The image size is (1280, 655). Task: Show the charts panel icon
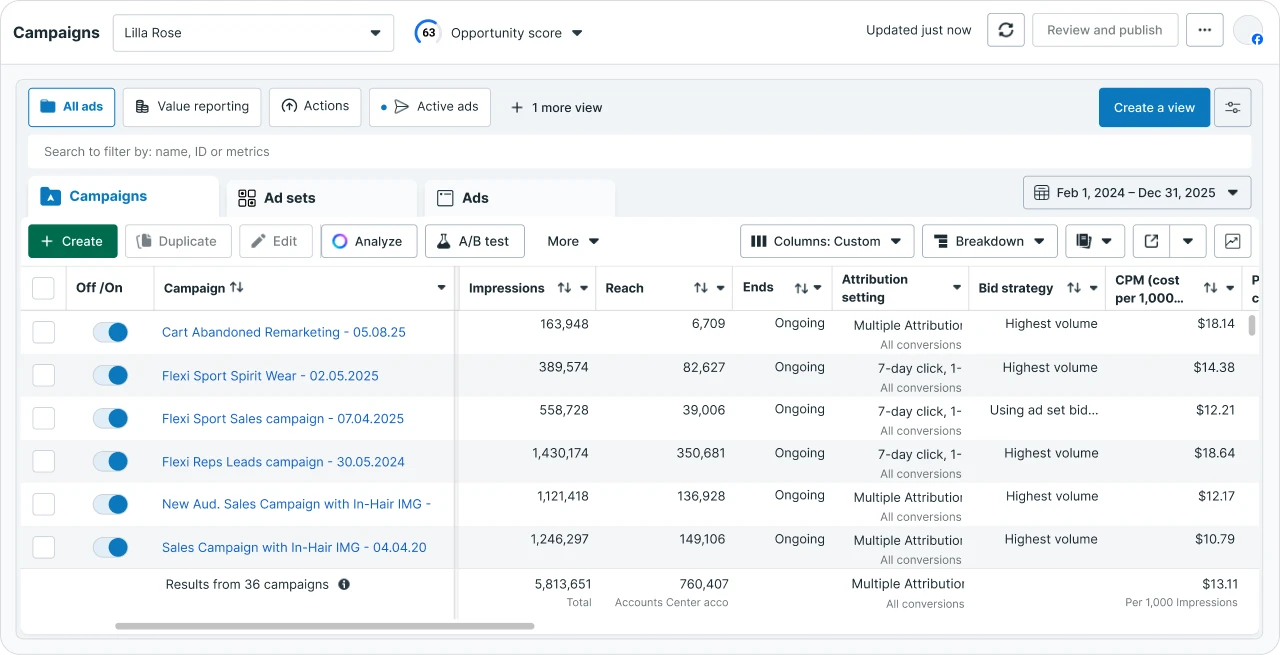tap(1233, 241)
